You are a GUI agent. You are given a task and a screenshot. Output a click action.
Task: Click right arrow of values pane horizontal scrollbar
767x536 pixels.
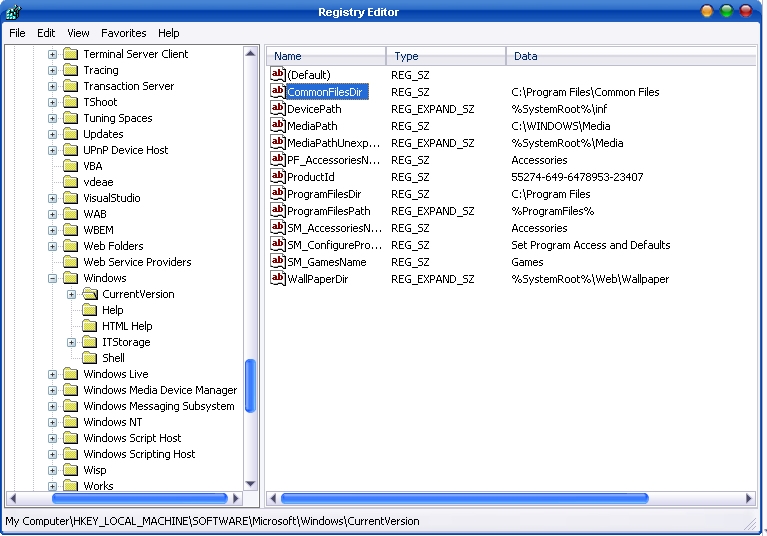point(749,498)
